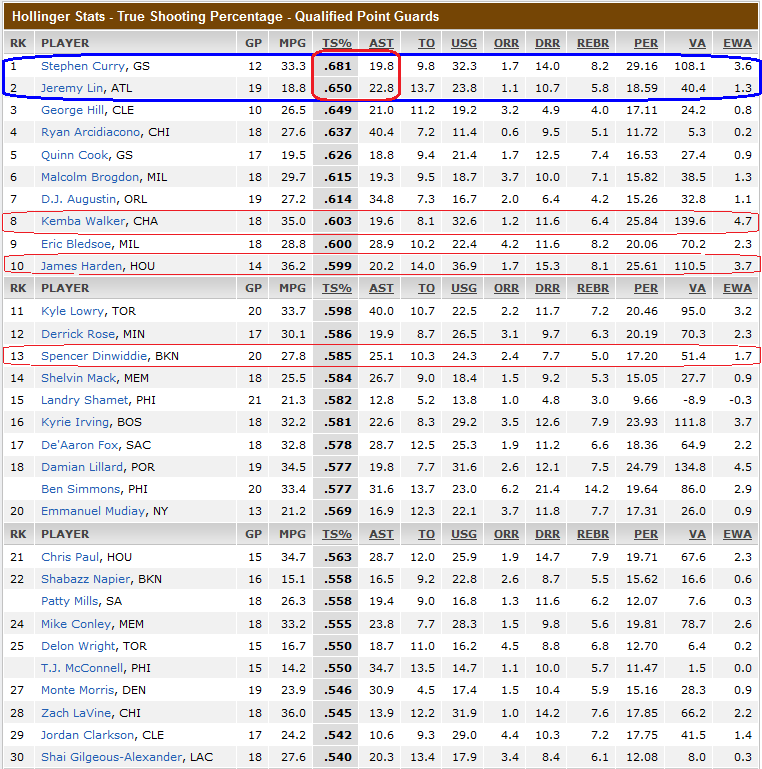Screen dimensions: 762x769
Task: Click the Jeremy Lin player link
Action: (x=74, y=88)
